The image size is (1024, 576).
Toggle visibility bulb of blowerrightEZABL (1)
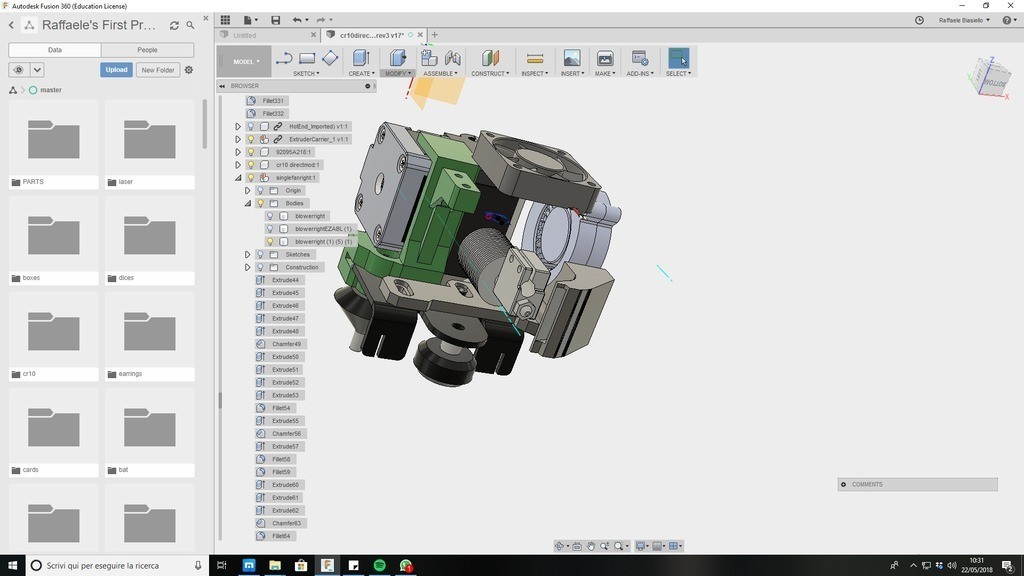pyautogui.click(x=270, y=229)
